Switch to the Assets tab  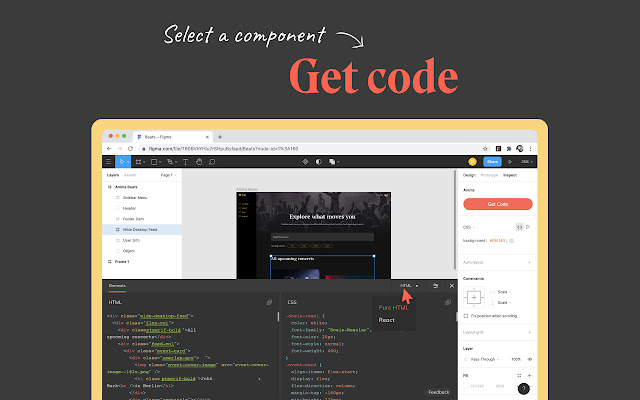tap(130, 175)
